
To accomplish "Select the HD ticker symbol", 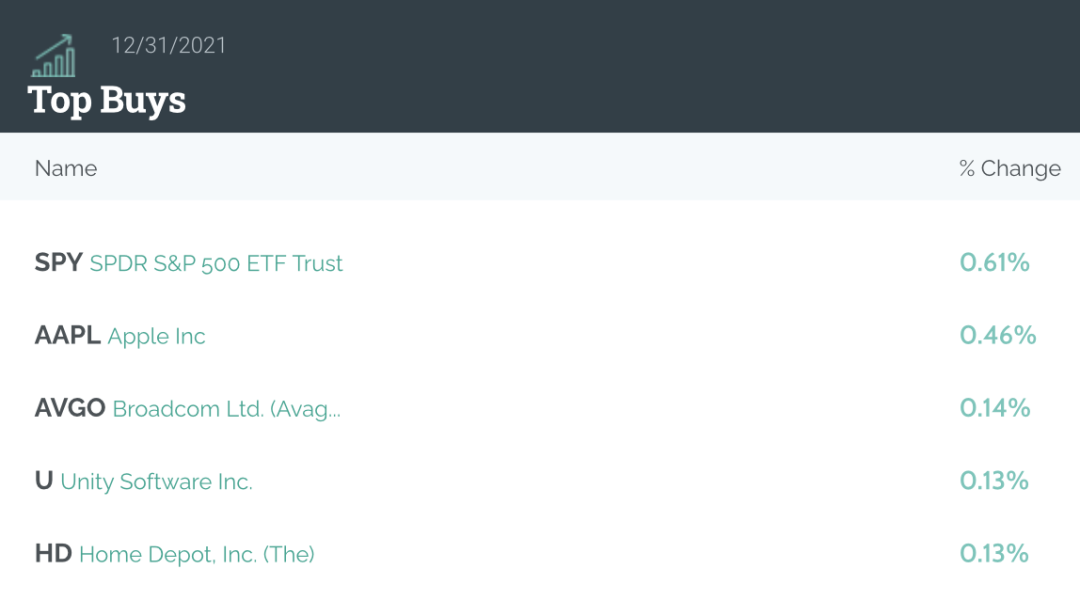I will tap(53, 553).
